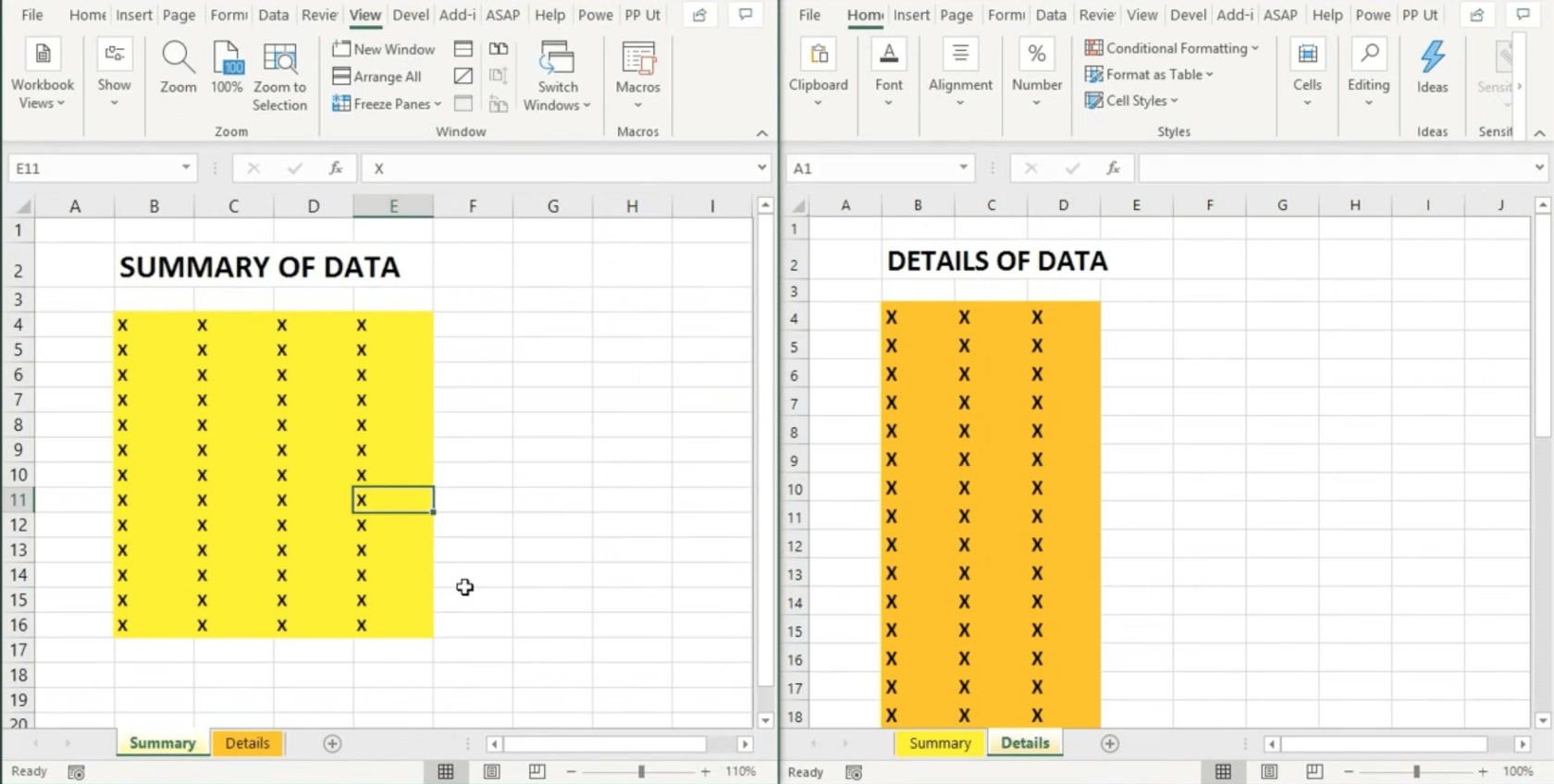1554x784 pixels.
Task: Click select-all corner in left window
Action: pyautogui.click(x=22, y=206)
